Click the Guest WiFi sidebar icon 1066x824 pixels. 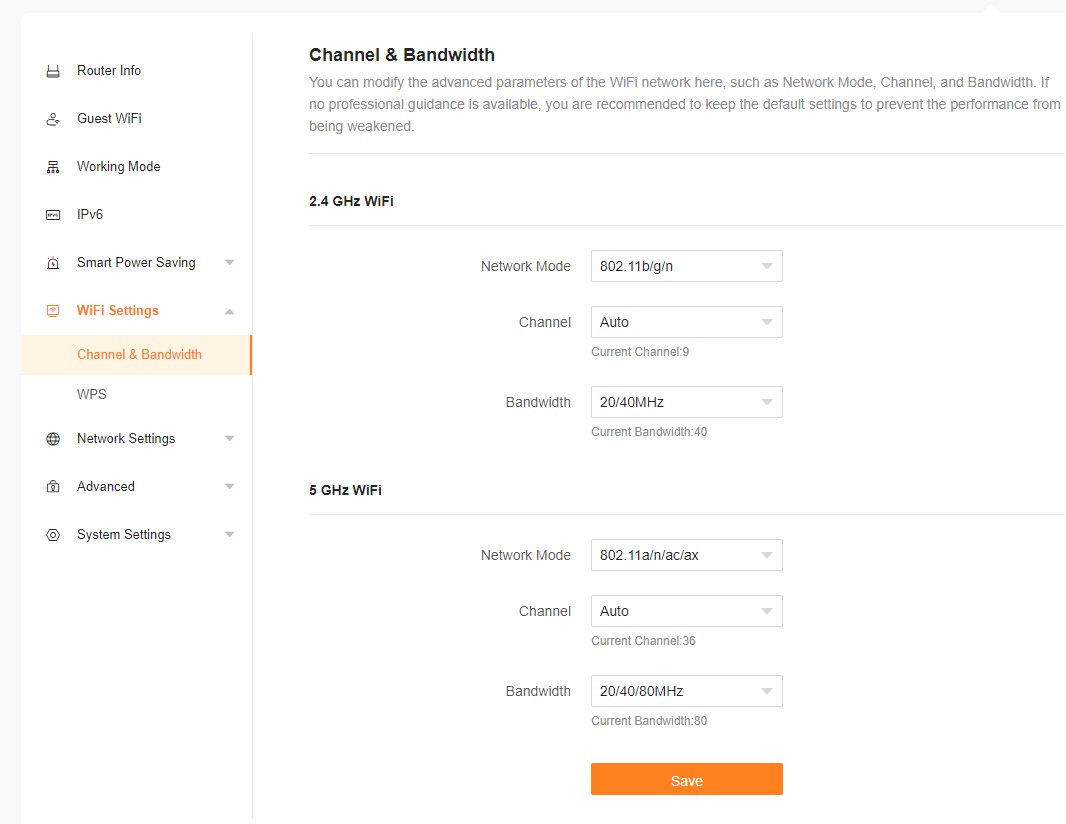tap(53, 119)
